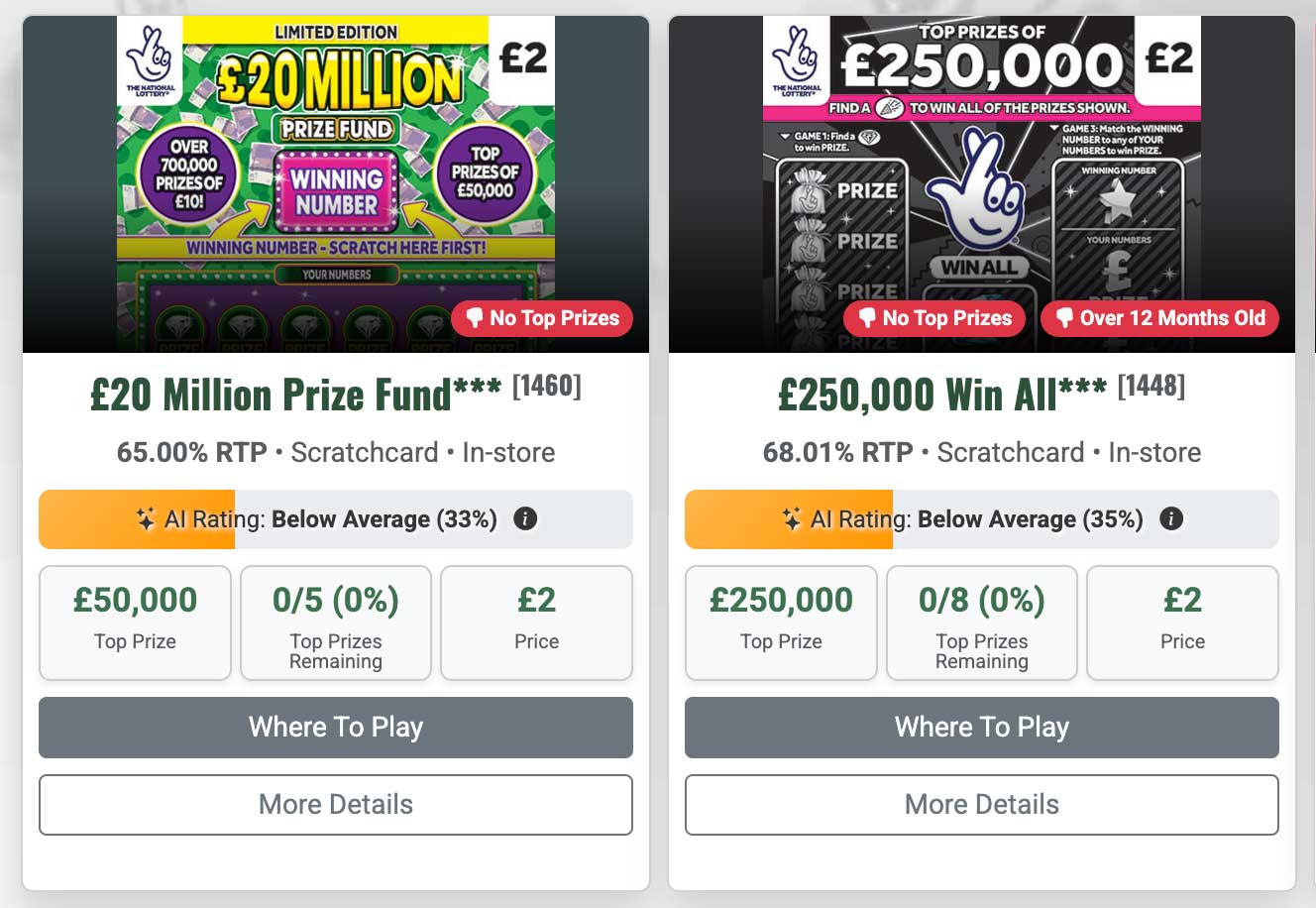Screen dimensions: 1316x908
Task: Click the £20 Million scratchcard thumbnail image
Action: coord(336,183)
